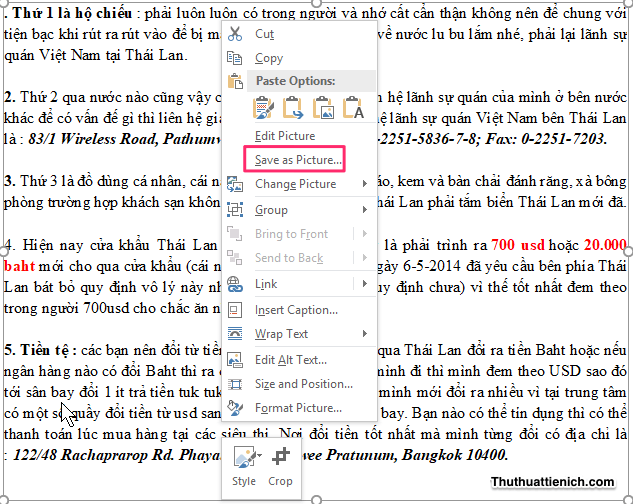The height and width of the screenshot is (504, 633).
Task: Click the Wrap Text icon
Action: click(235, 334)
